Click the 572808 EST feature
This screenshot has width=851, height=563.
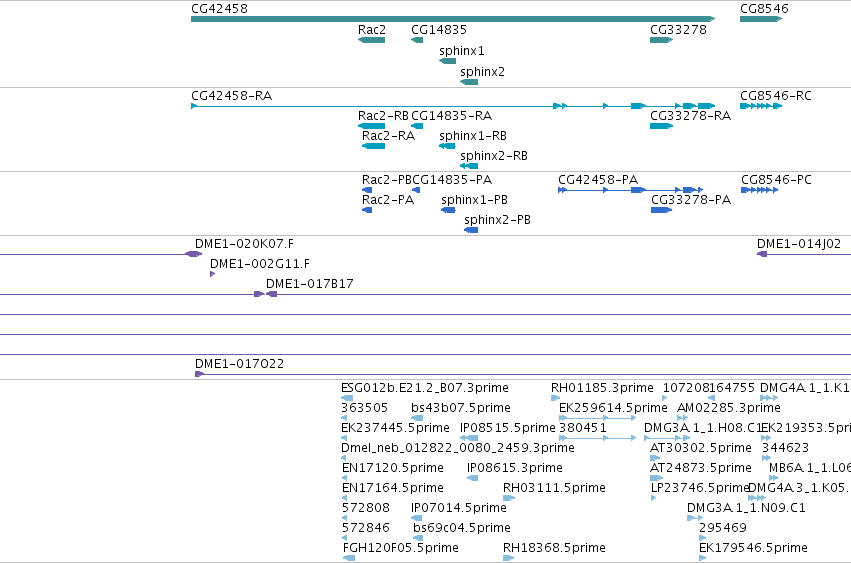point(345,518)
